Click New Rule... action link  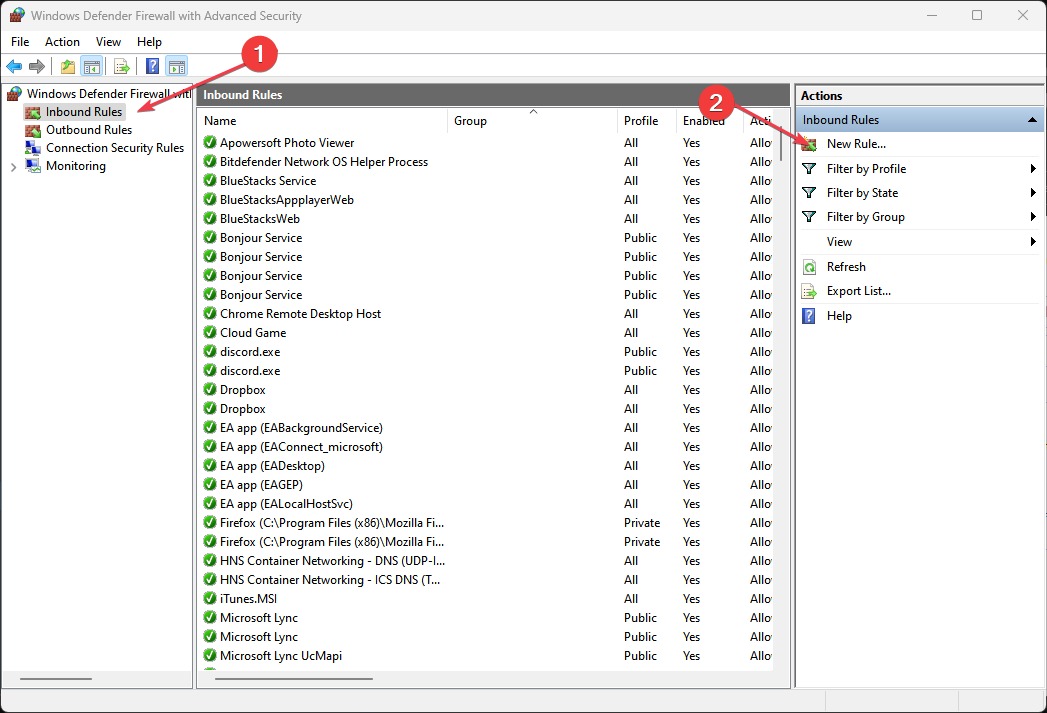pyautogui.click(x=856, y=144)
